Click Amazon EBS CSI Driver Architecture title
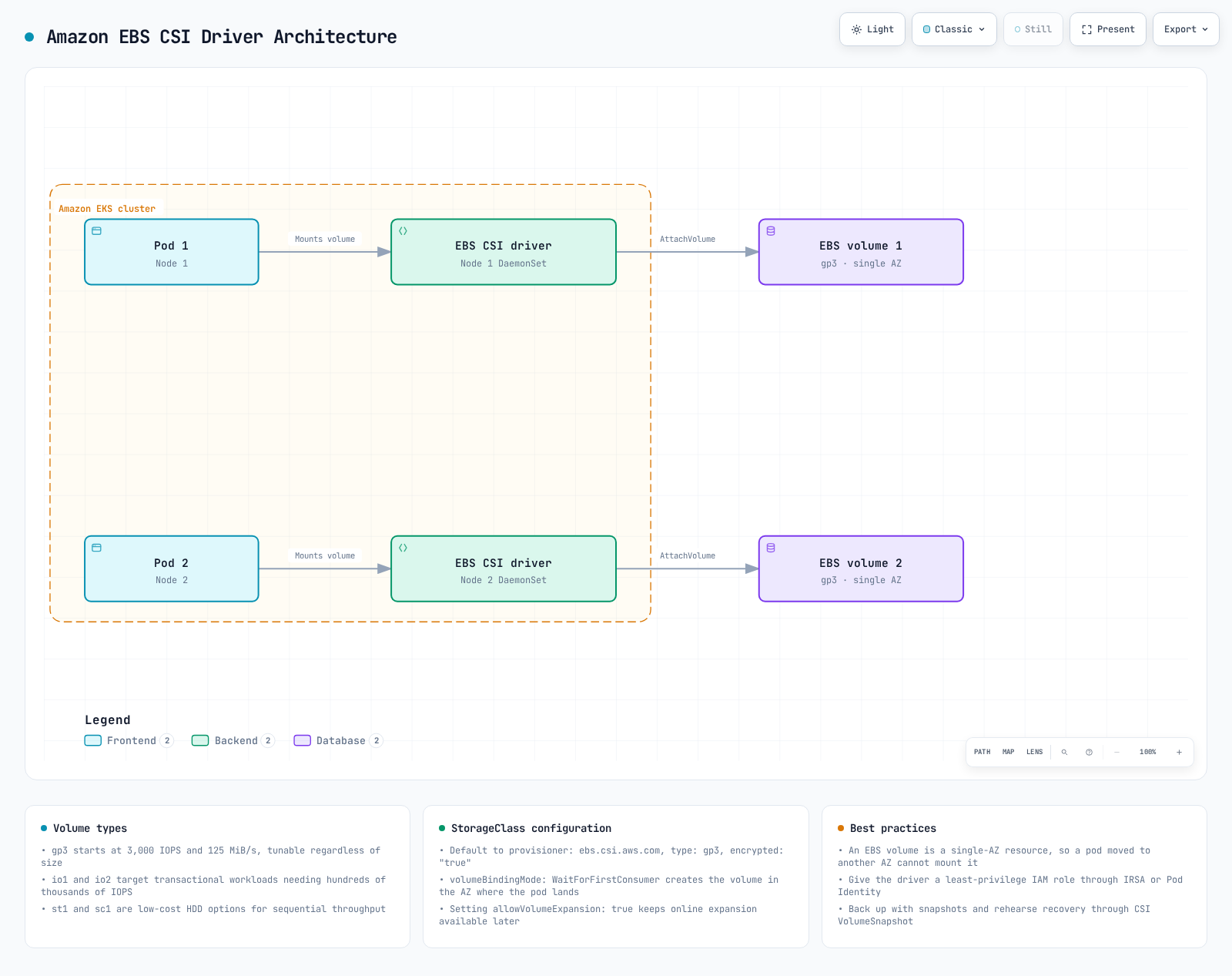The height and width of the screenshot is (976, 1232). click(222, 37)
